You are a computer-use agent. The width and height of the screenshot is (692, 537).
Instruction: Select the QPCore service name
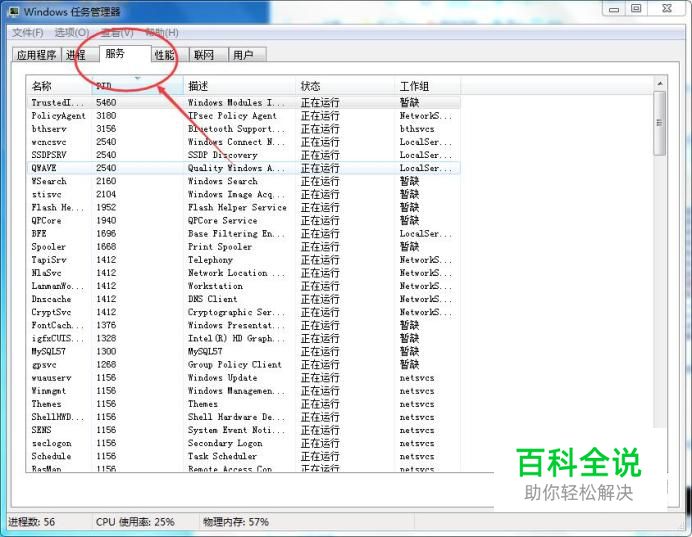pyautogui.click(x=46, y=221)
